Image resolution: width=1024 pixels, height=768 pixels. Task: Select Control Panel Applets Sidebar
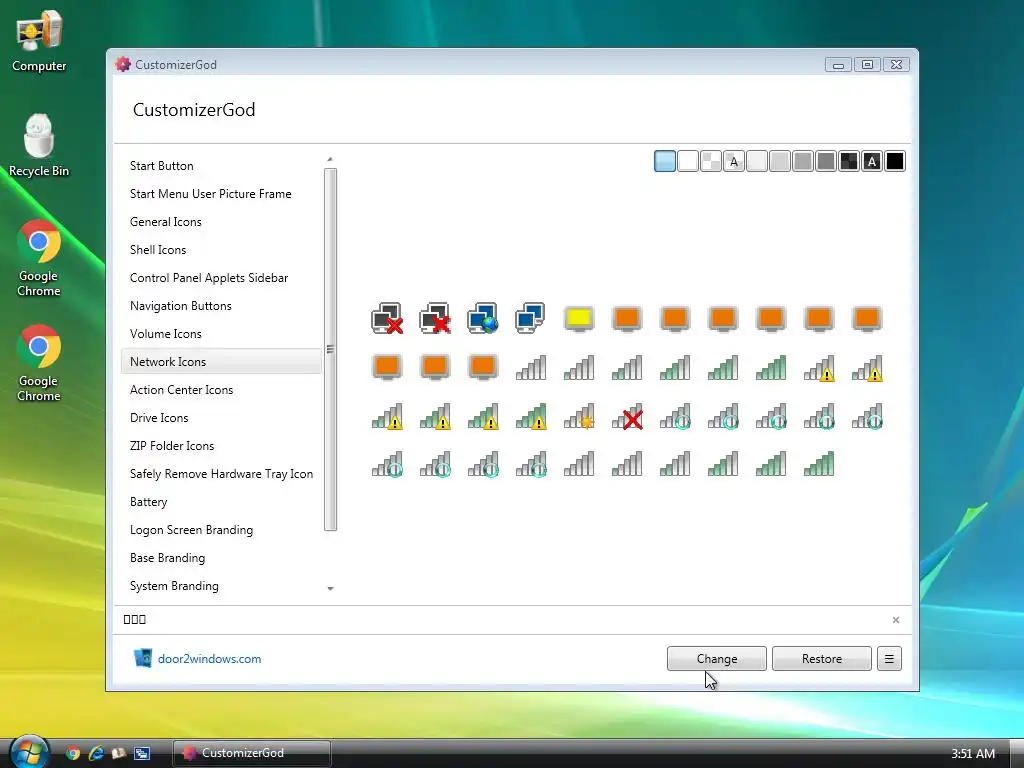pyautogui.click(x=221, y=278)
